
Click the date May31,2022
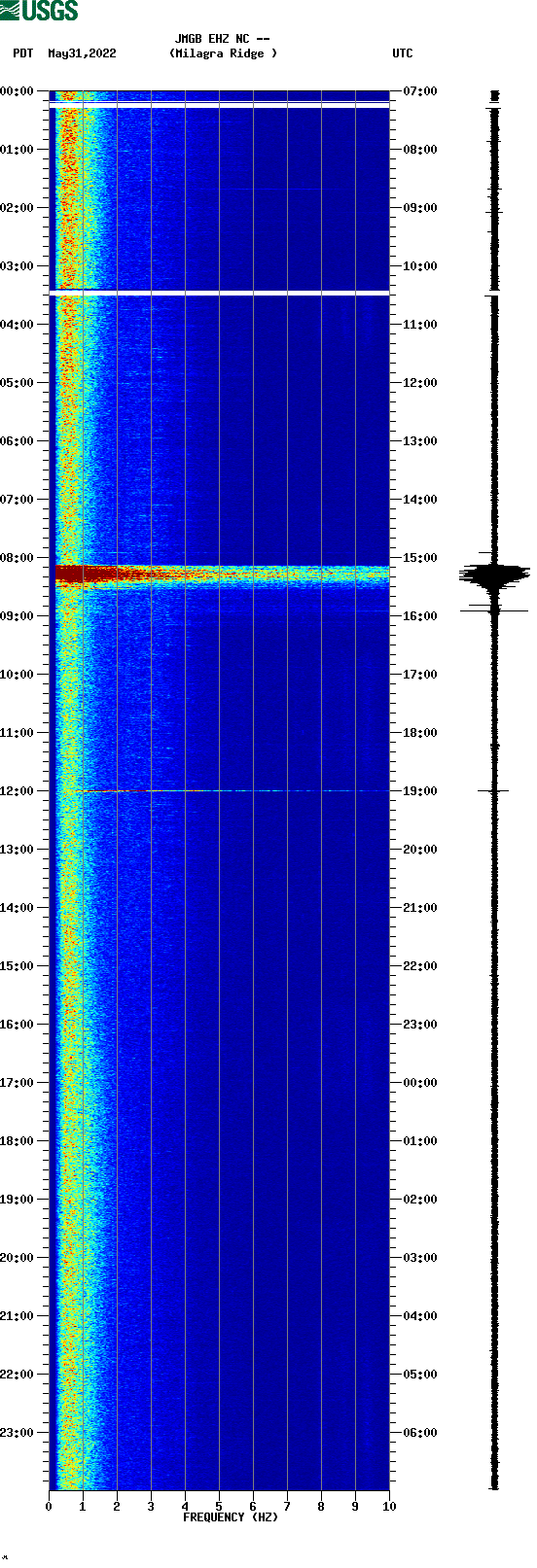click(82, 53)
